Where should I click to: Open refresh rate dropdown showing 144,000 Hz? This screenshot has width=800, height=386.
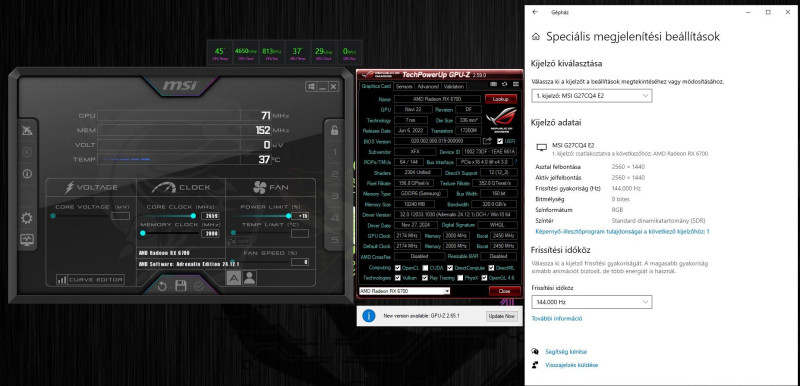click(591, 302)
